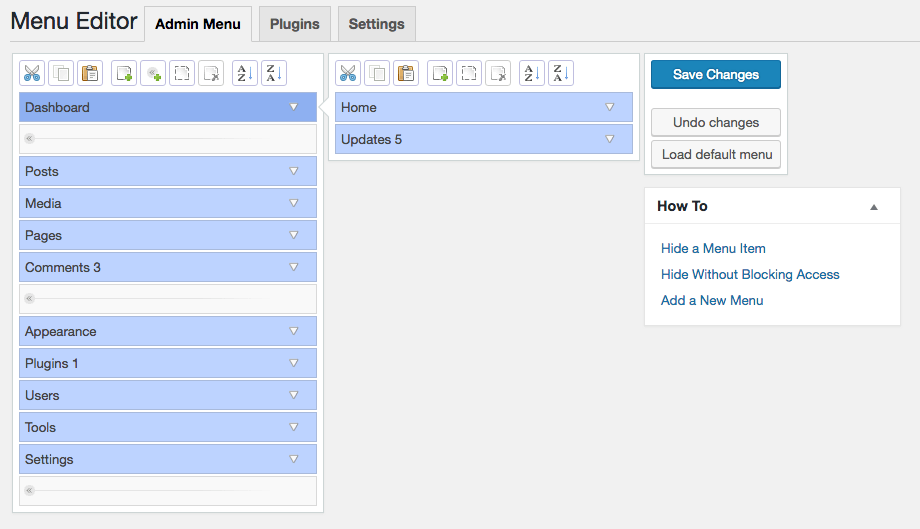This screenshot has height=529, width=920.
Task: Expand Comments 3 item properties arrow
Action: (294, 267)
